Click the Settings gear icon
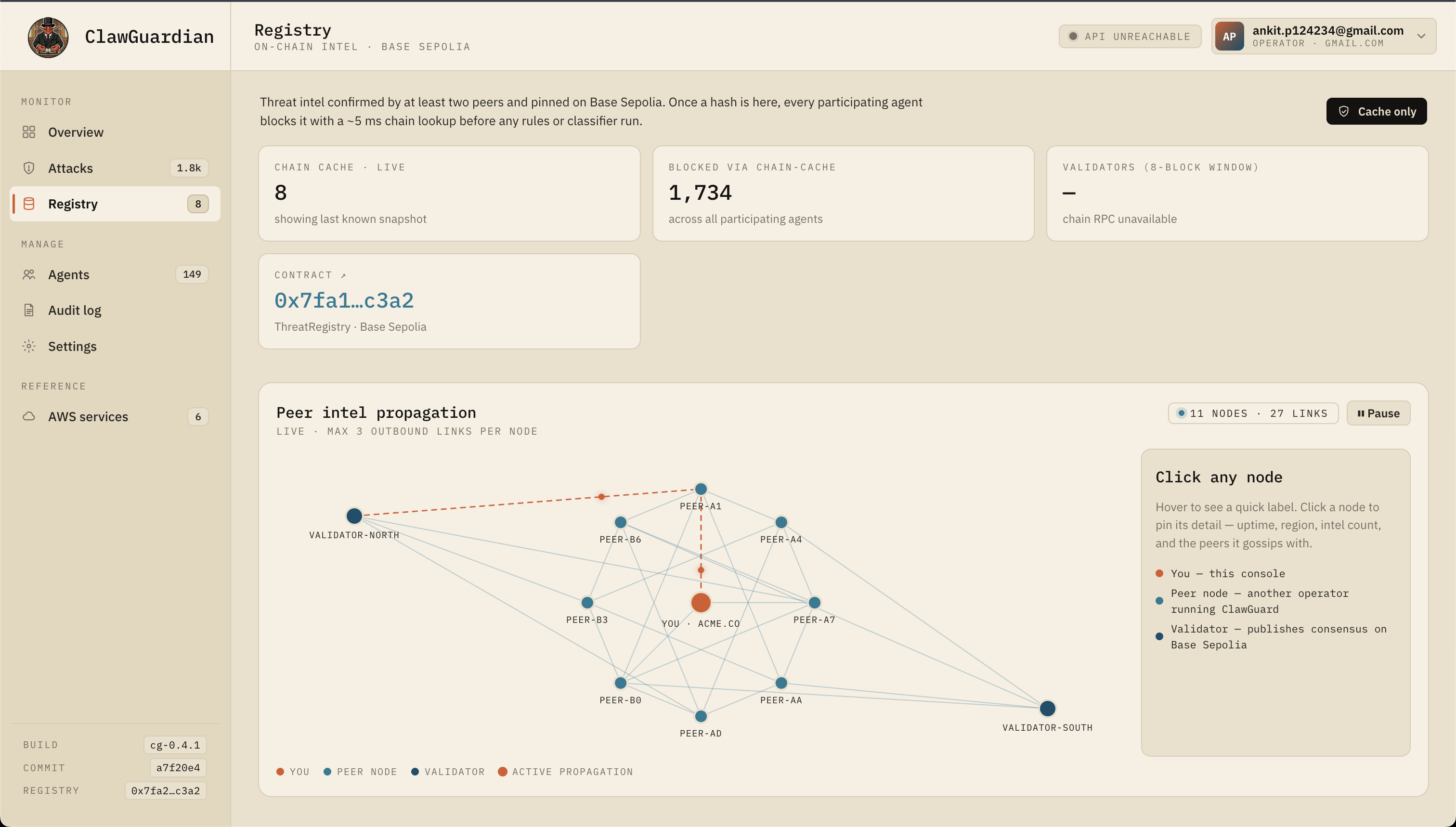The width and height of the screenshot is (1456, 827). [x=29, y=346]
